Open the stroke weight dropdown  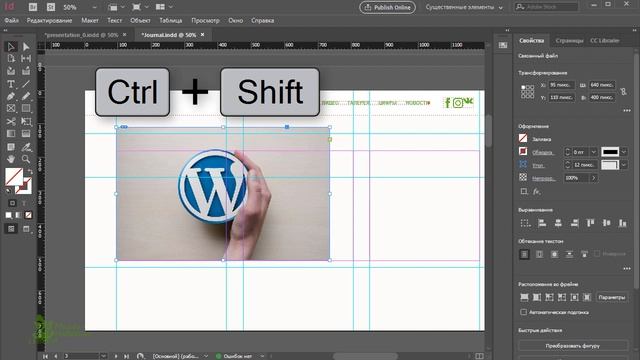594,152
